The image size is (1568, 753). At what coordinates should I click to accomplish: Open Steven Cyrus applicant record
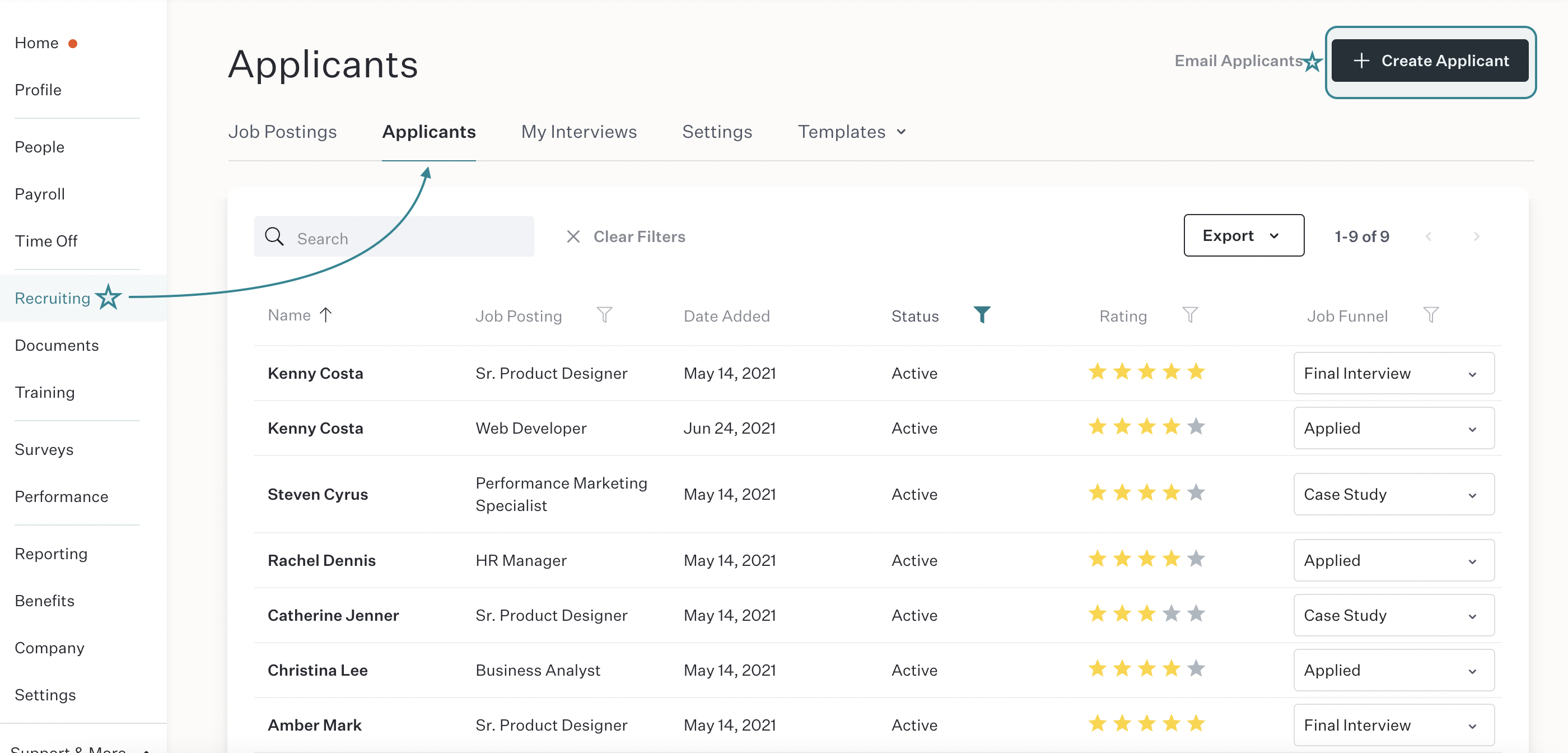(x=318, y=494)
